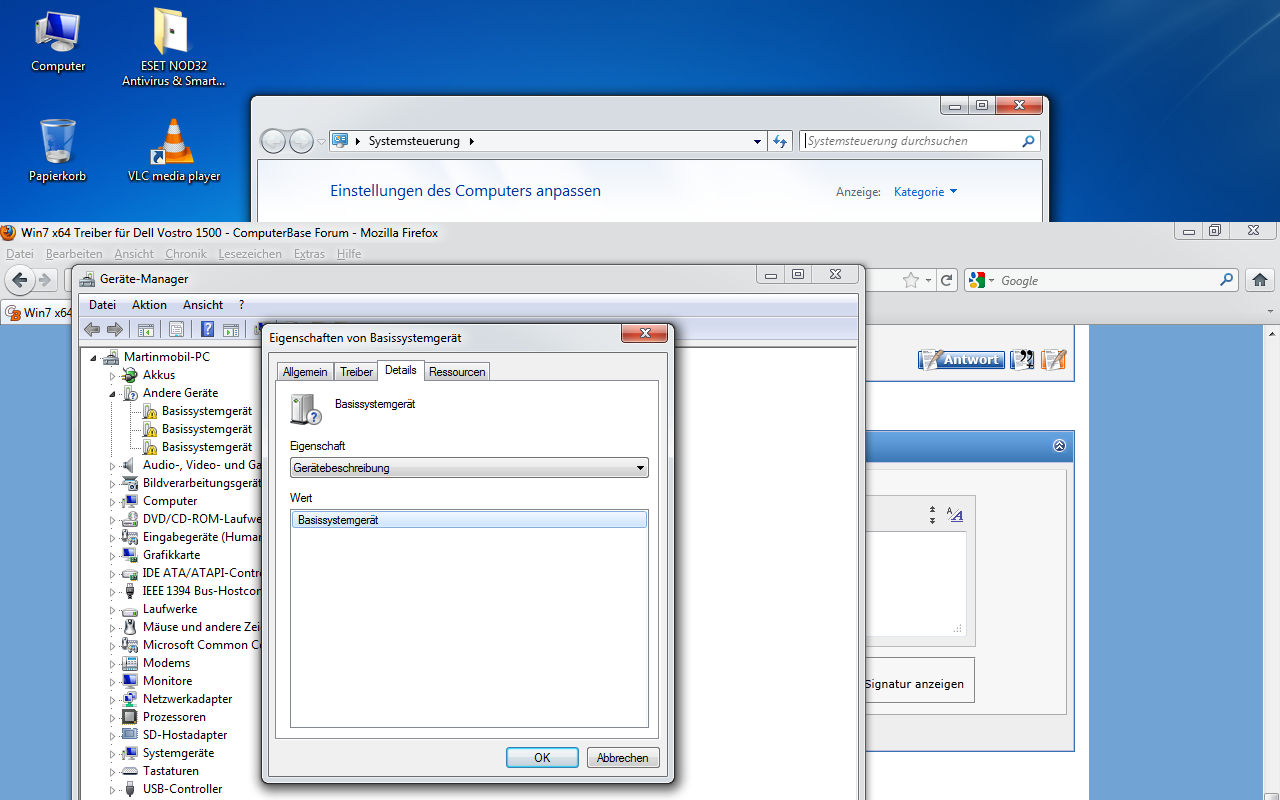Switch to the Allgemein tab
Screen dimensions: 1280x800
(305, 372)
